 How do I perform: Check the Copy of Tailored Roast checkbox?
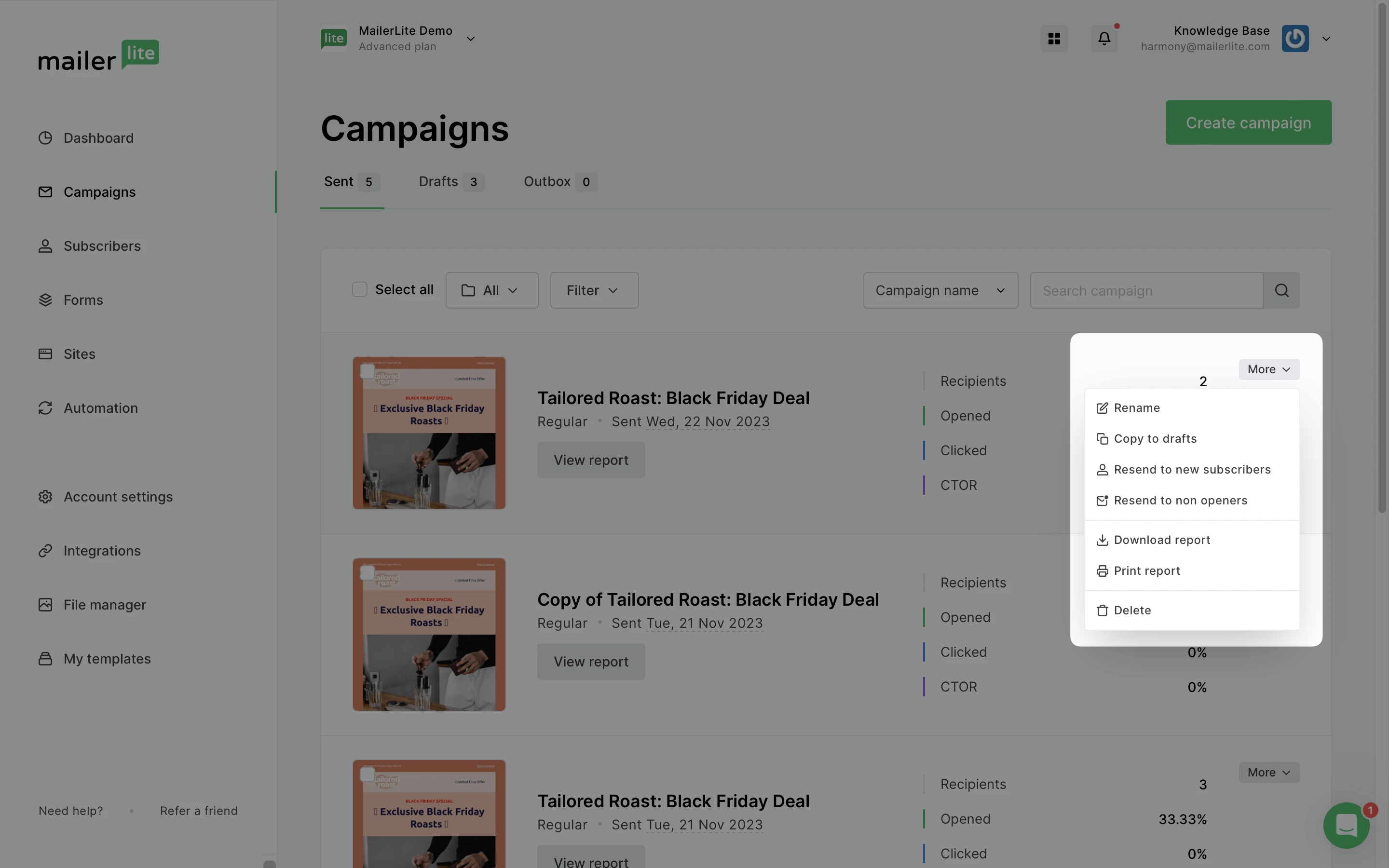[368, 573]
